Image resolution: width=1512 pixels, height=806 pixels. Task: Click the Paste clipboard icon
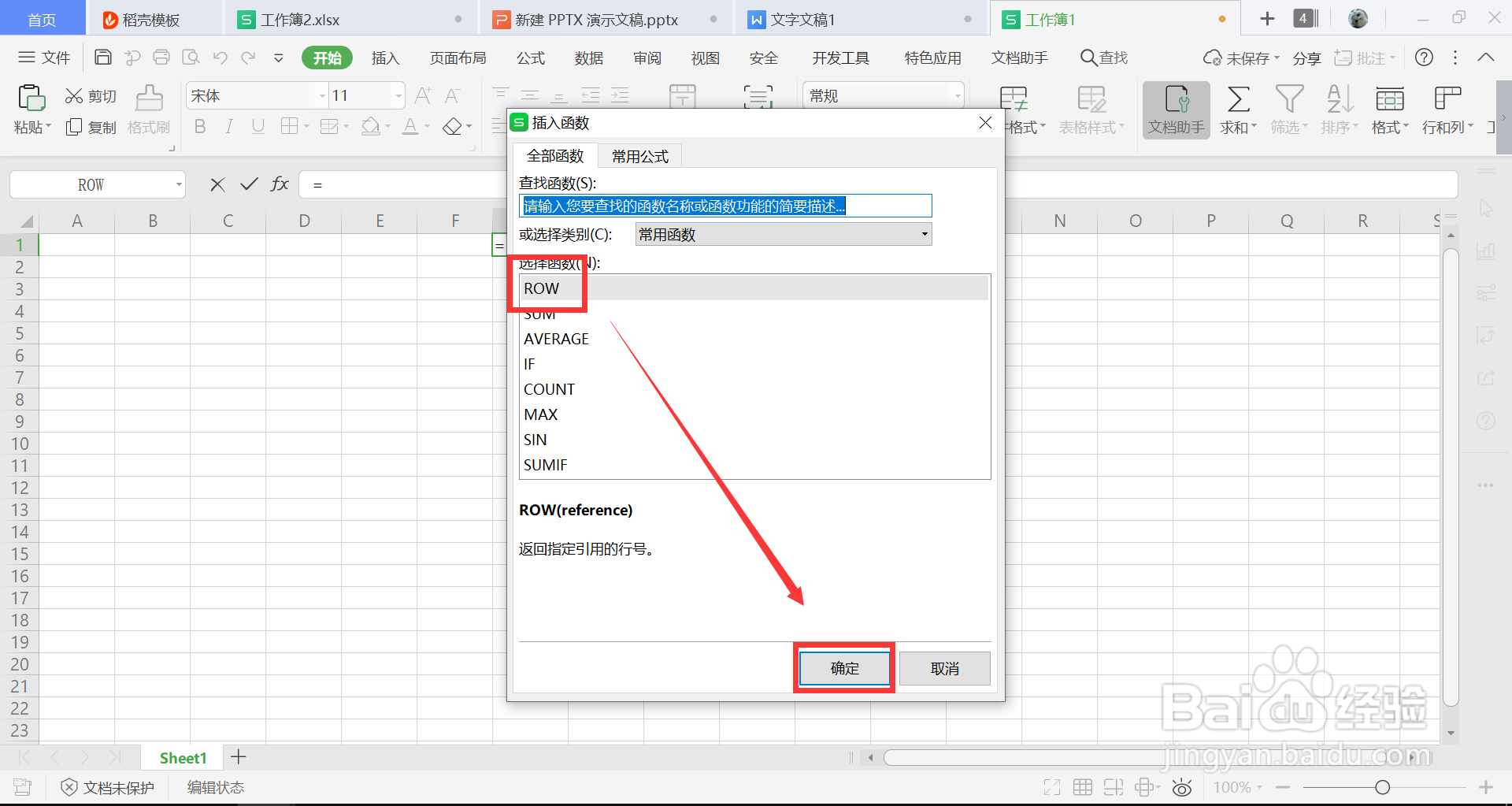[x=31, y=98]
